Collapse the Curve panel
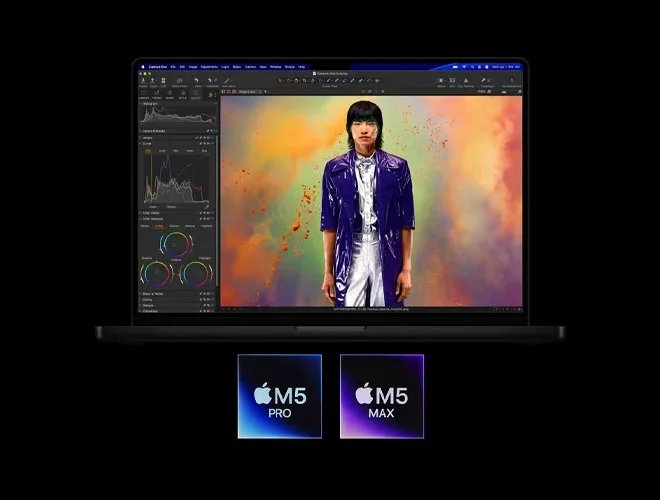 [x=141, y=144]
